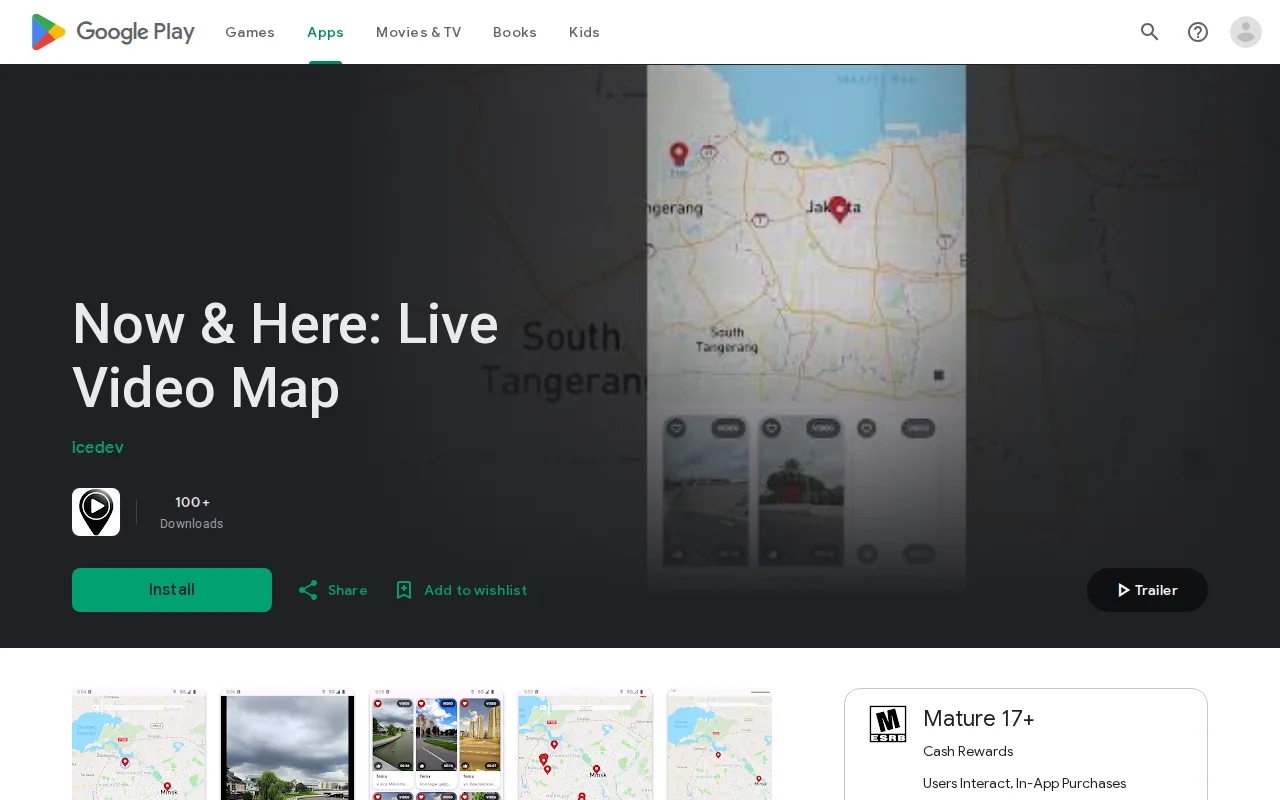Open the video grid screenshot thumbnail

436,744
